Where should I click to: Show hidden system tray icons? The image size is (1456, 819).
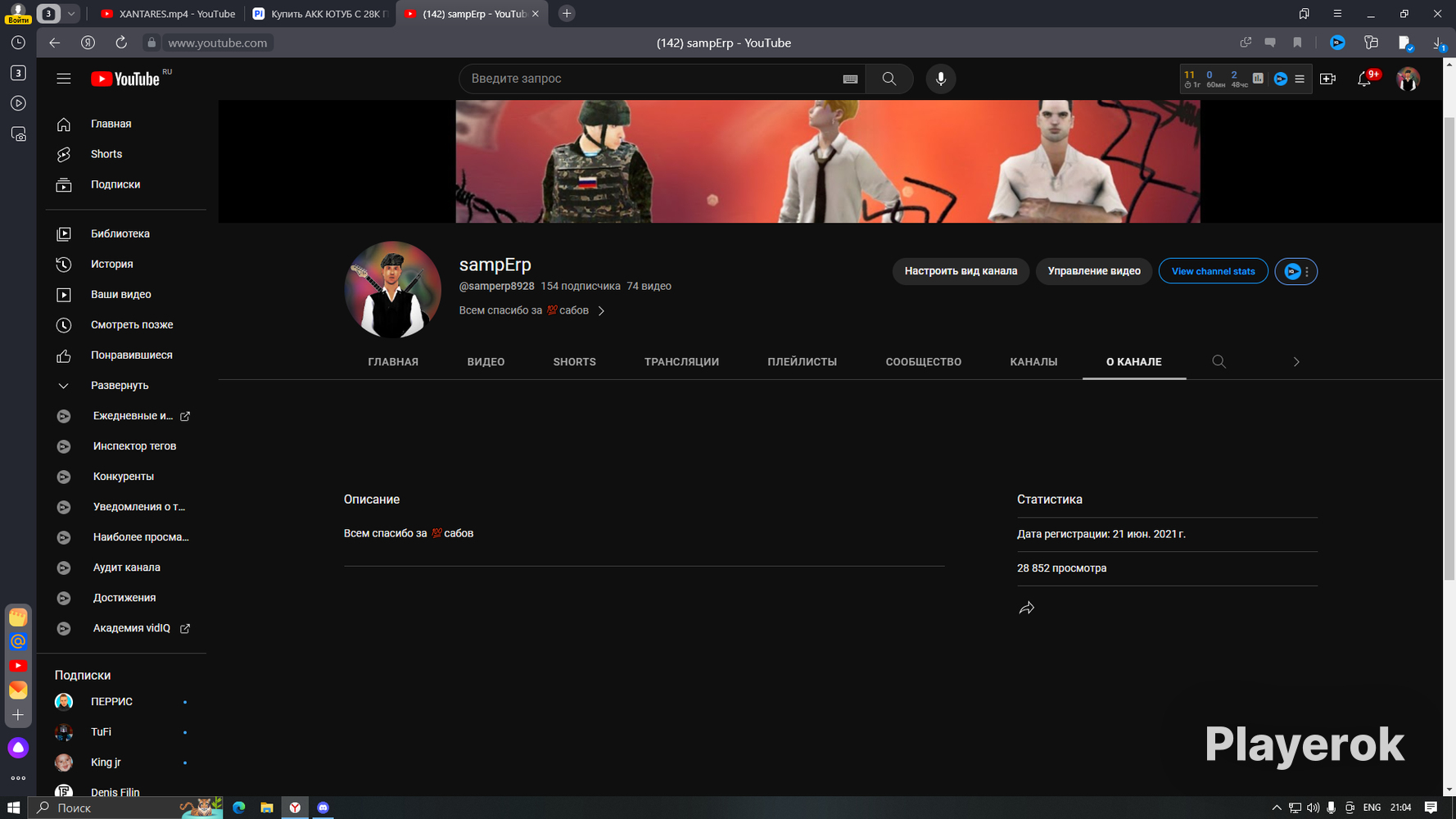point(1277,808)
